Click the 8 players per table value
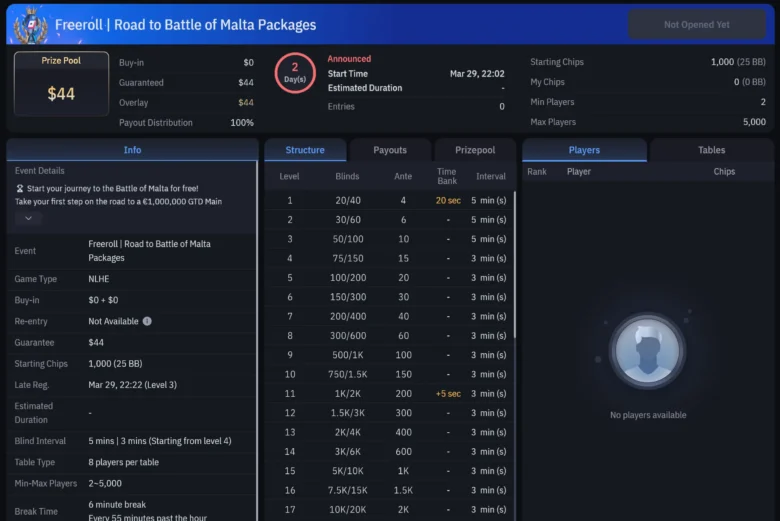The height and width of the screenshot is (521, 780). [x=123, y=462]
